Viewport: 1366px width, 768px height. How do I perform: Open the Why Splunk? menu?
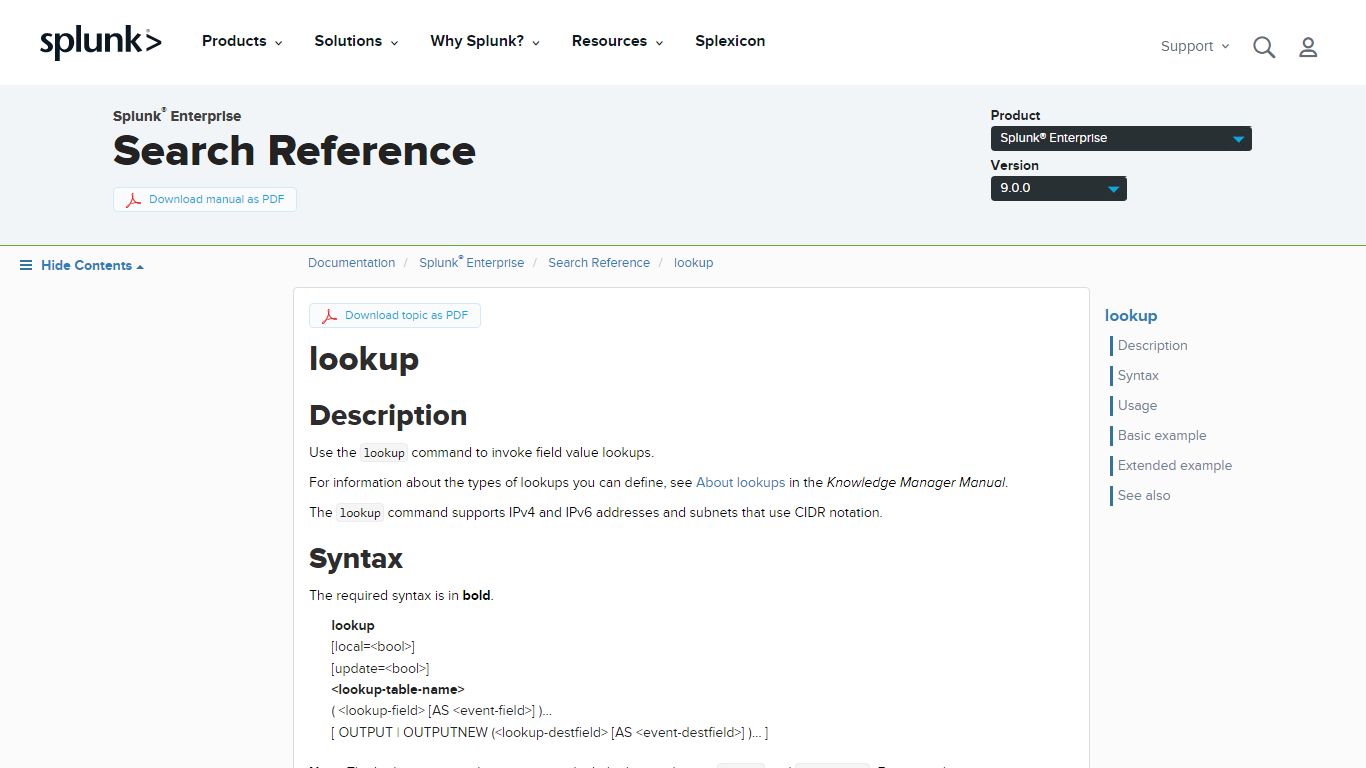[485, 41]
